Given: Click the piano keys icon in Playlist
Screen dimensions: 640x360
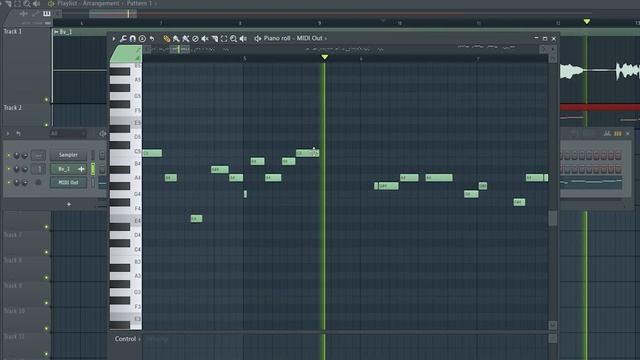Looking at the screenshot, I should click(47, 13).
